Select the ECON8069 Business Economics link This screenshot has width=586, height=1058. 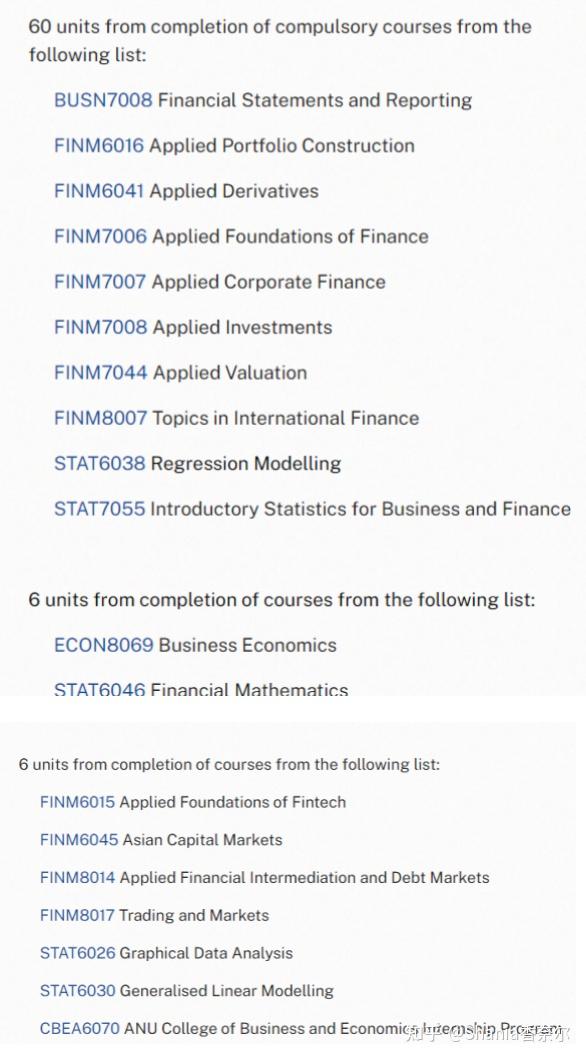point(104,645)
